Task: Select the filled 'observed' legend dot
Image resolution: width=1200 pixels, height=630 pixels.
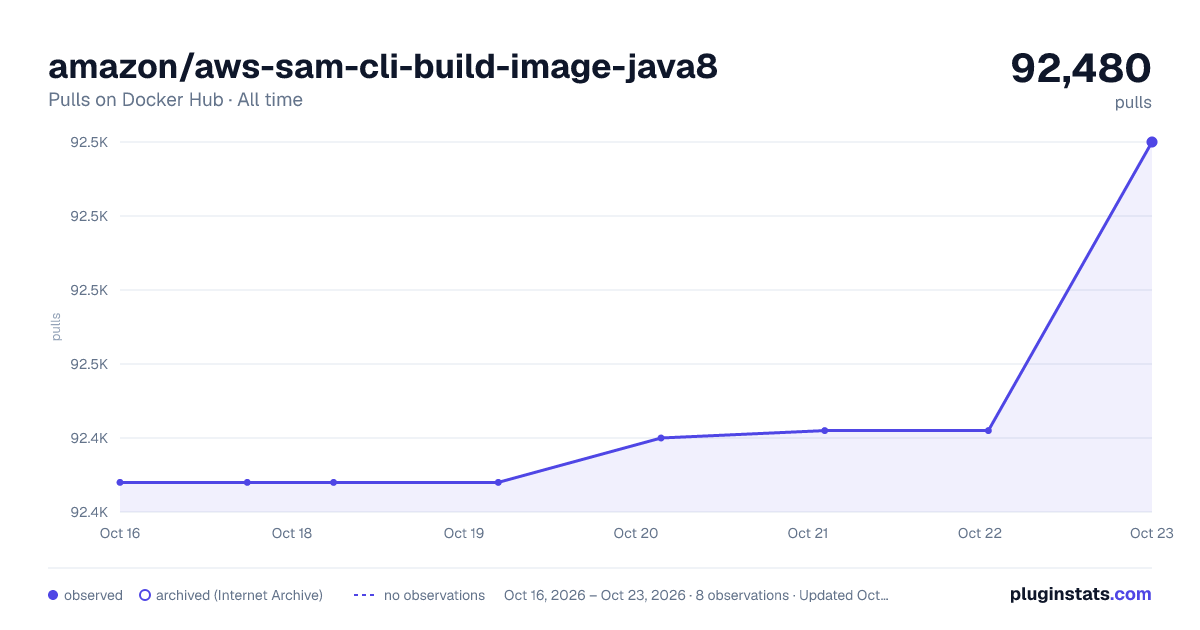Action: click(53, 595)
